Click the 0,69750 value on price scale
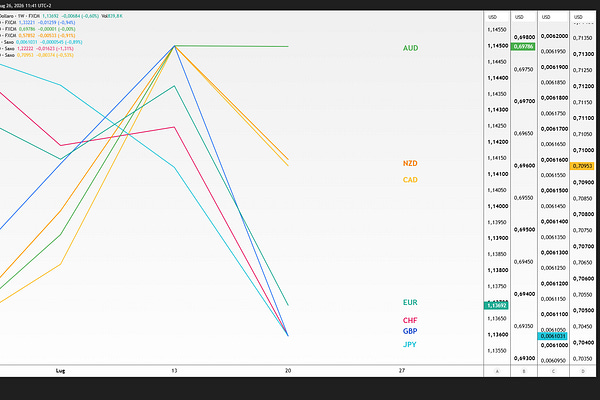Image resolution: width=600 pixels, height=400 pixels. click(x=523, y=70)
